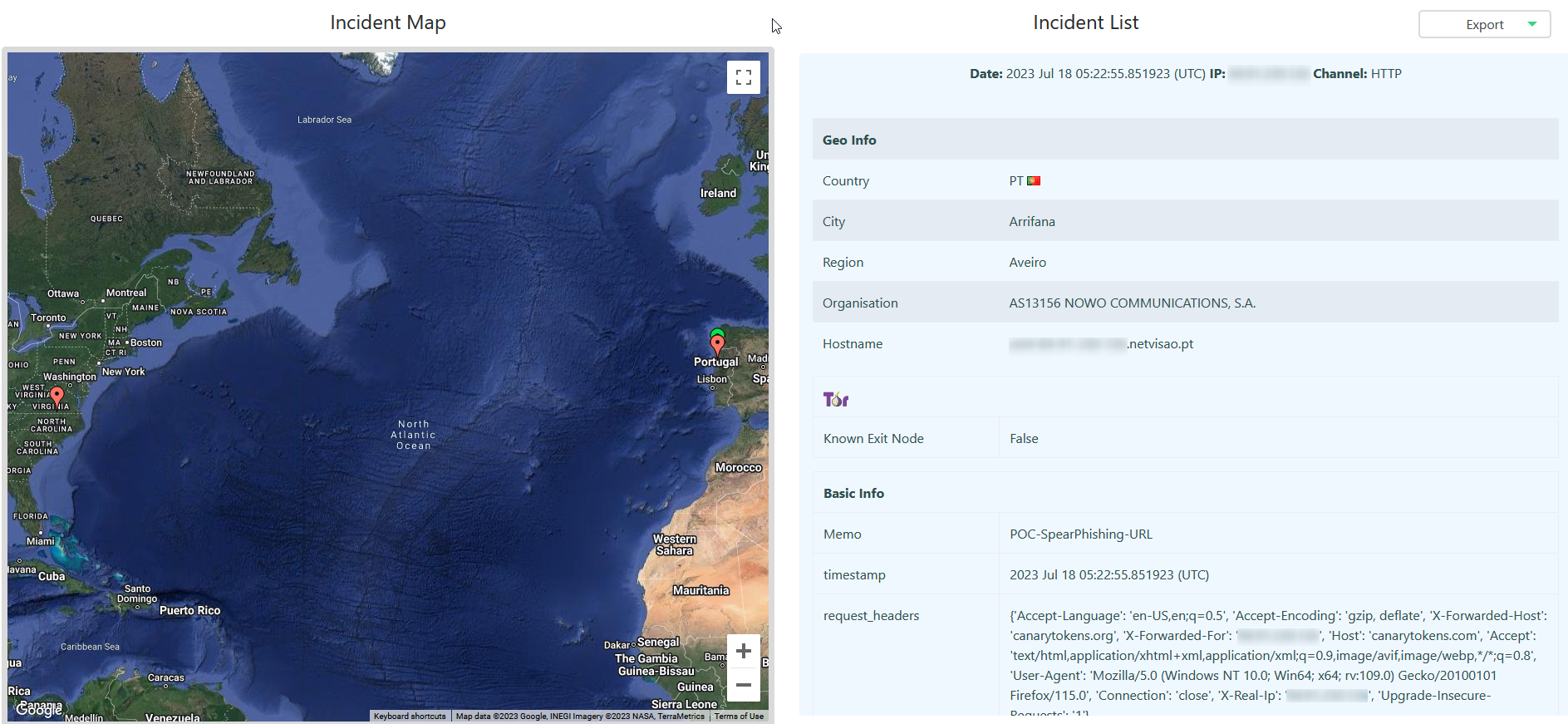Viewport: 1568px width, 724px height.
Task: Click the Incident List heading
Action: pos(1085,22)
